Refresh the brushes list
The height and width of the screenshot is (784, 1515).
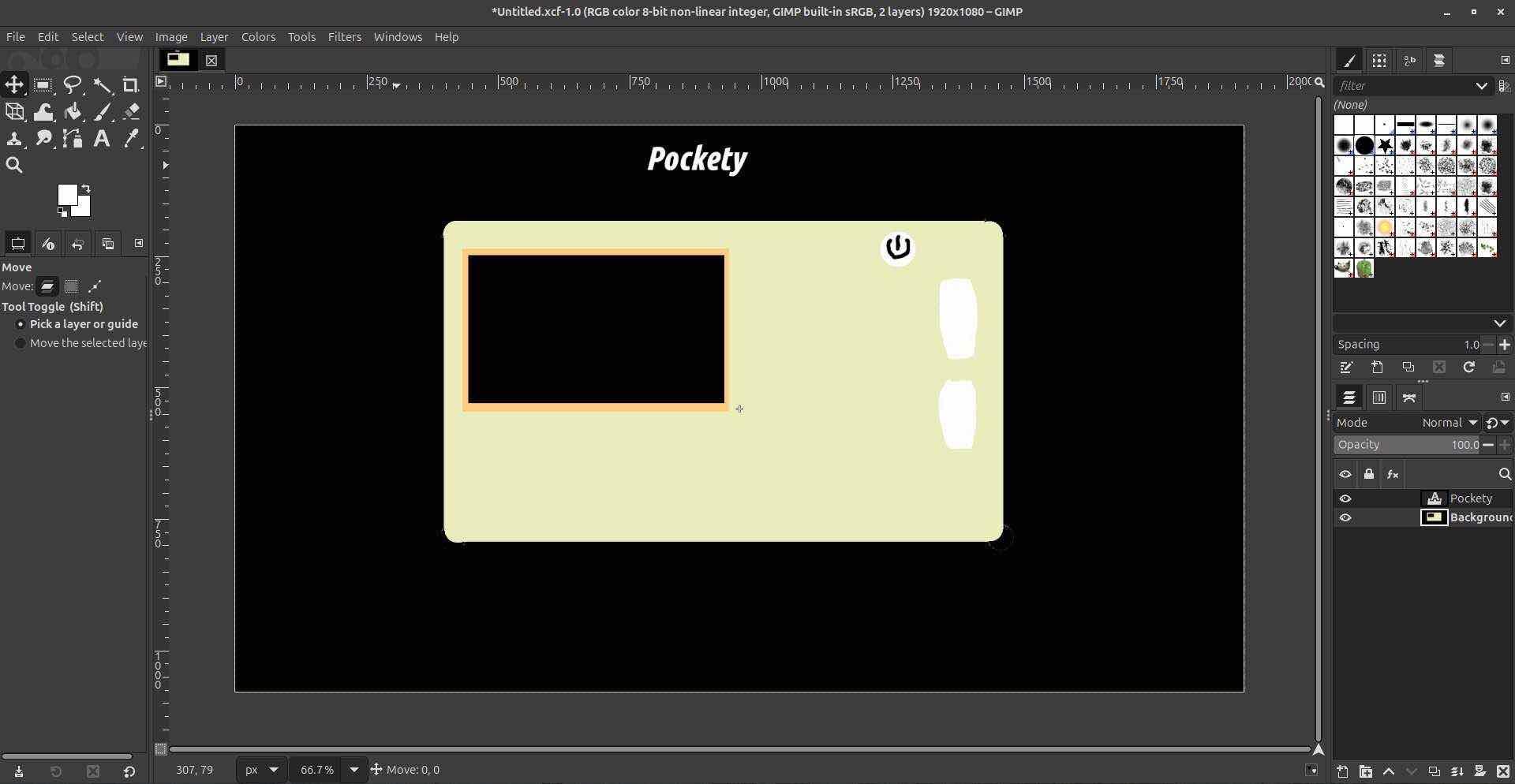(1468, 368)
